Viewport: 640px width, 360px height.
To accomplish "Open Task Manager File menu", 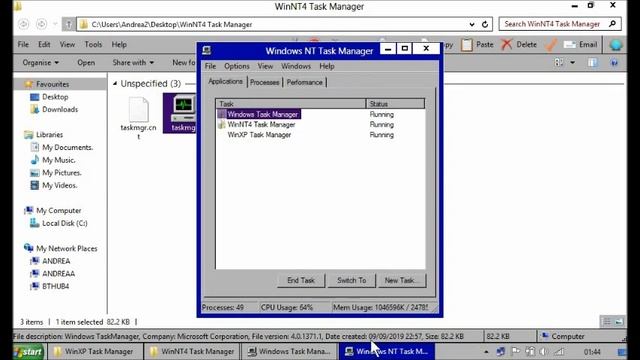I will (210, 66).
